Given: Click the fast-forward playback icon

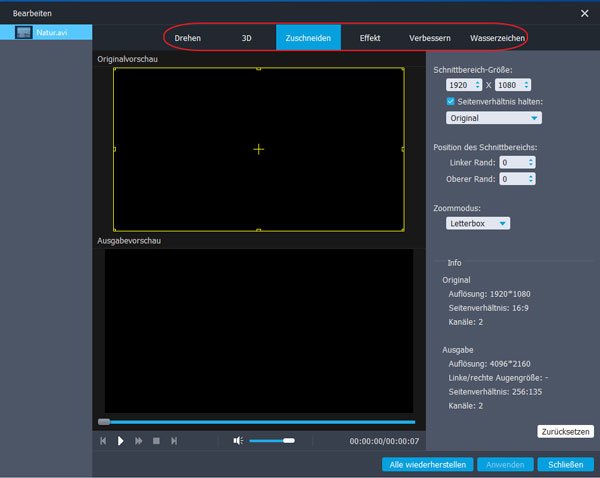Looking at the screenshot, I should 139,440.
